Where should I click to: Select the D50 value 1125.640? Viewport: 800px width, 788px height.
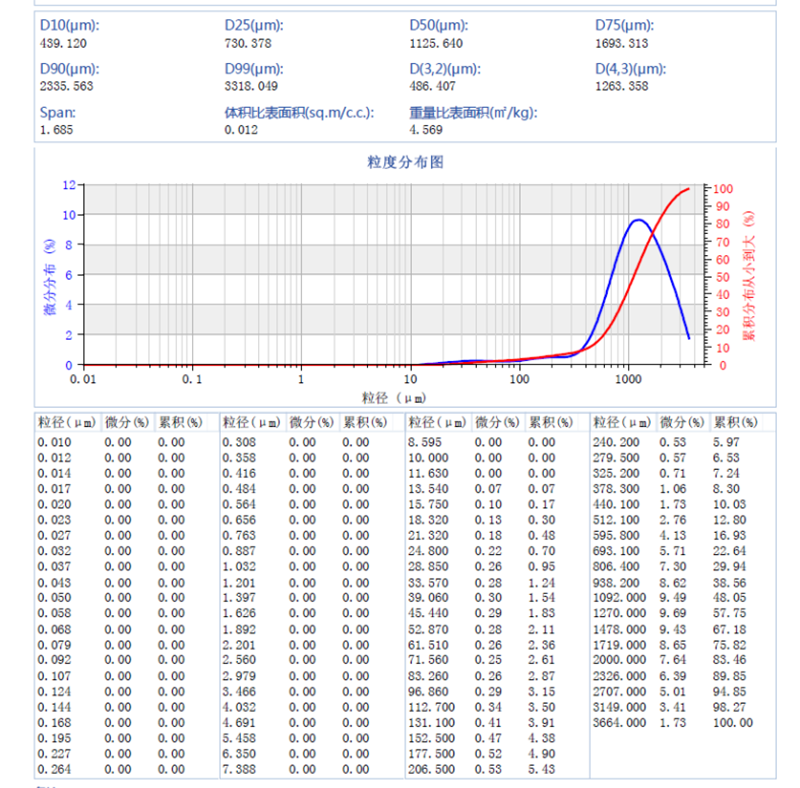coord(435,43)
